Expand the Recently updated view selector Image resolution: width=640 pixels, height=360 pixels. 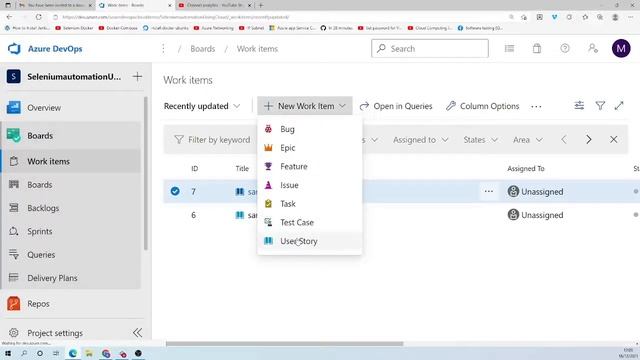click(x=202, y=106)
